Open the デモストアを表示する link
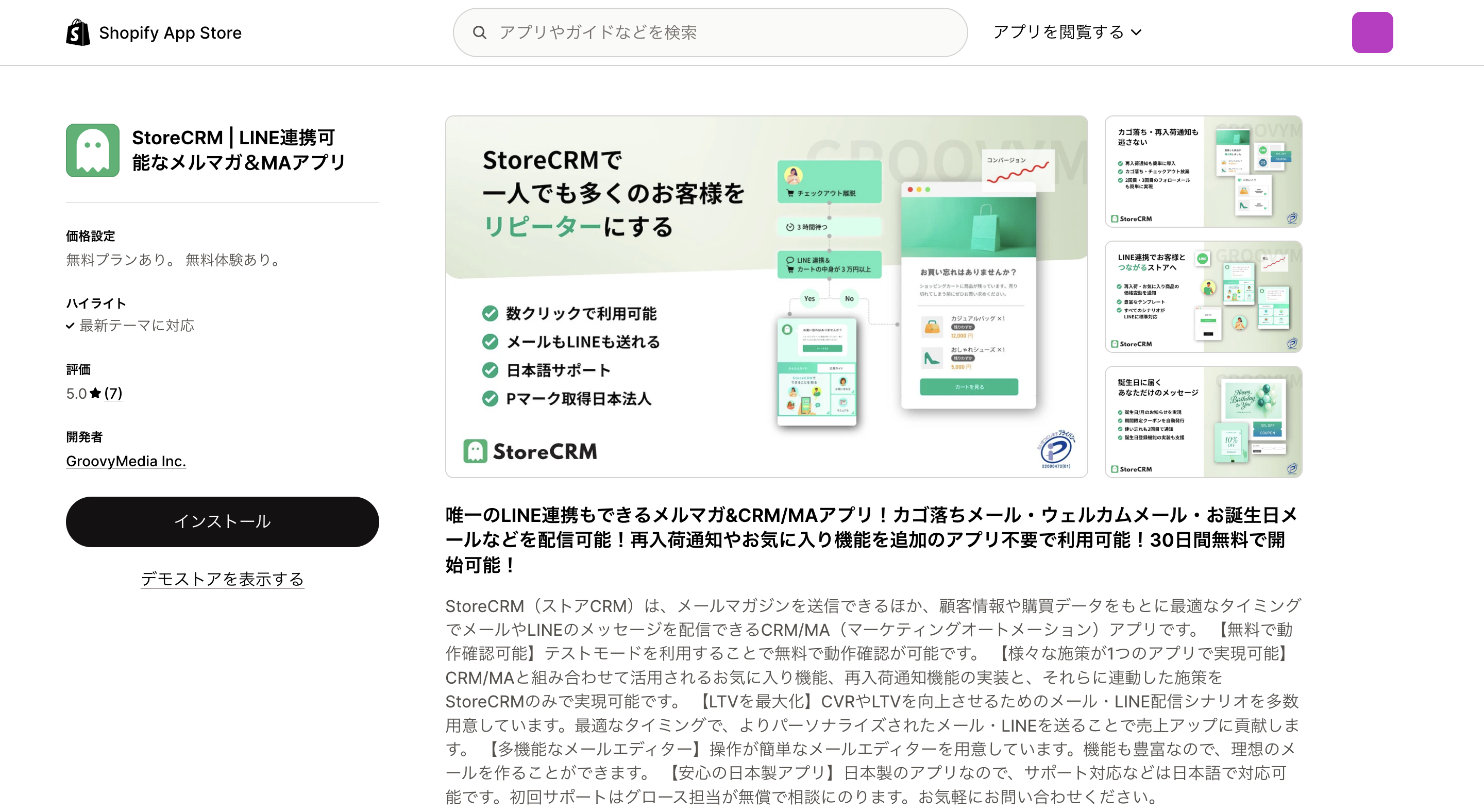 tap(223, 579)
